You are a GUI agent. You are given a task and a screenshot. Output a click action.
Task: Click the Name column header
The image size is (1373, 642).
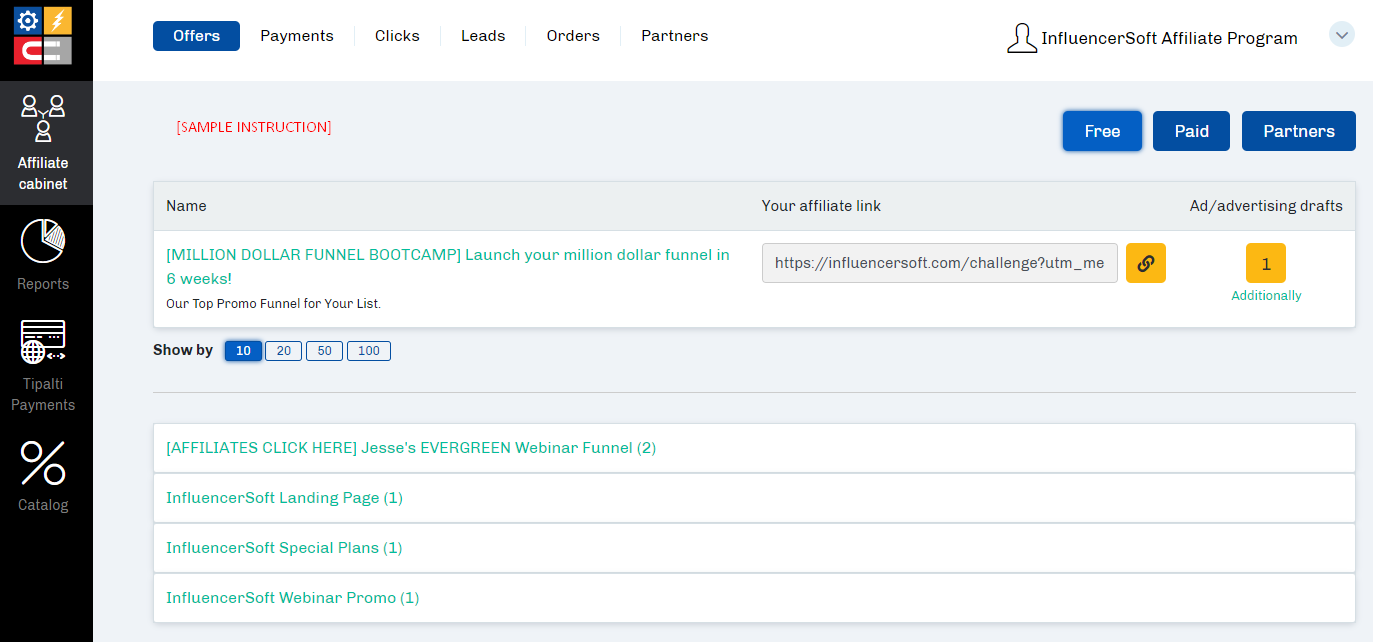tap(186, 206)
